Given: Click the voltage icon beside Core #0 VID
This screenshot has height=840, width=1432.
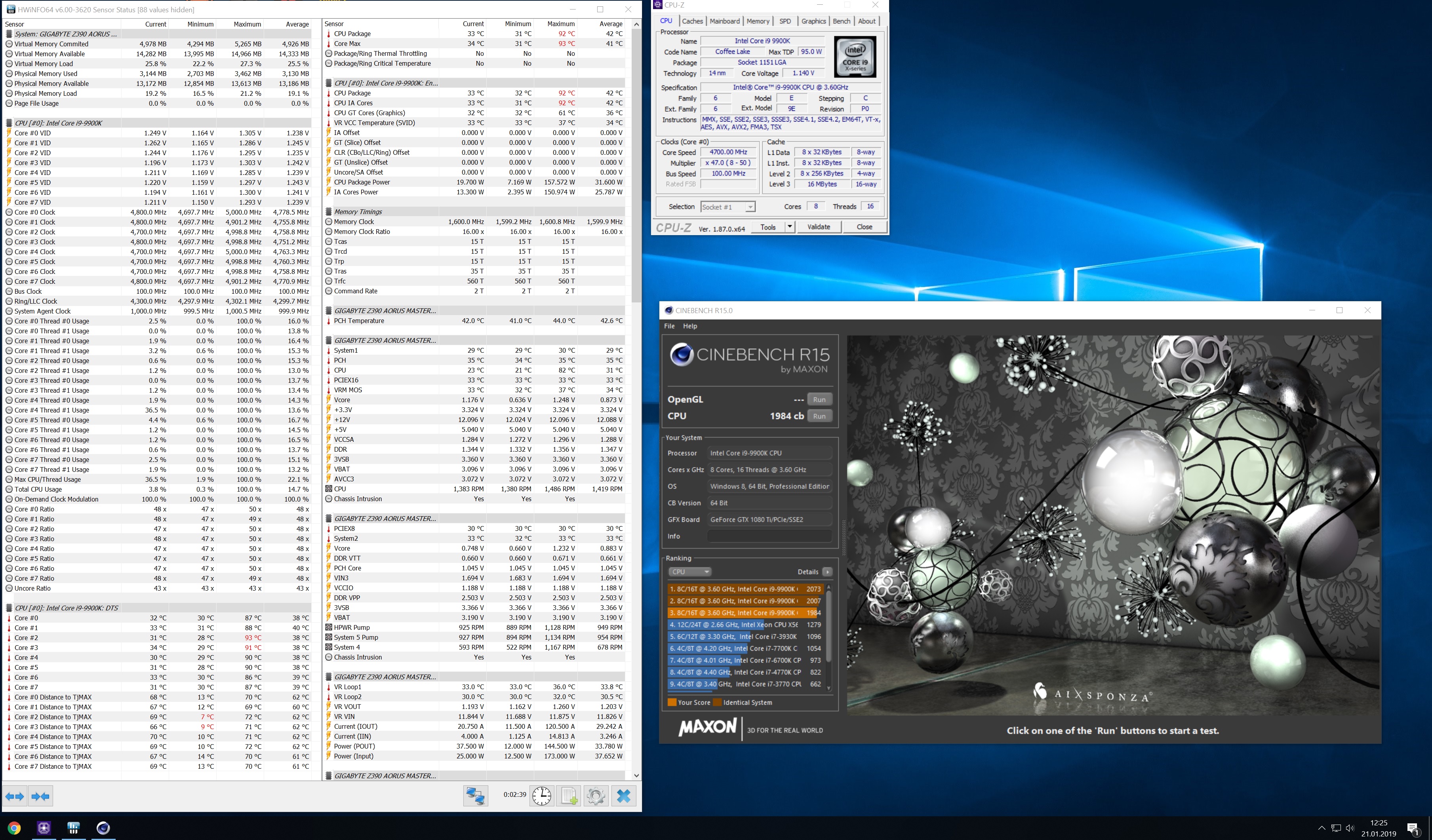Looking at the screenshot, I should point(9,133).
